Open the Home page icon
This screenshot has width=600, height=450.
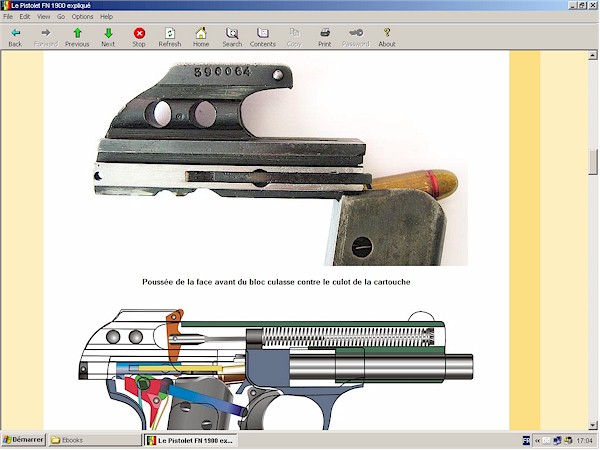click(201, 33)
